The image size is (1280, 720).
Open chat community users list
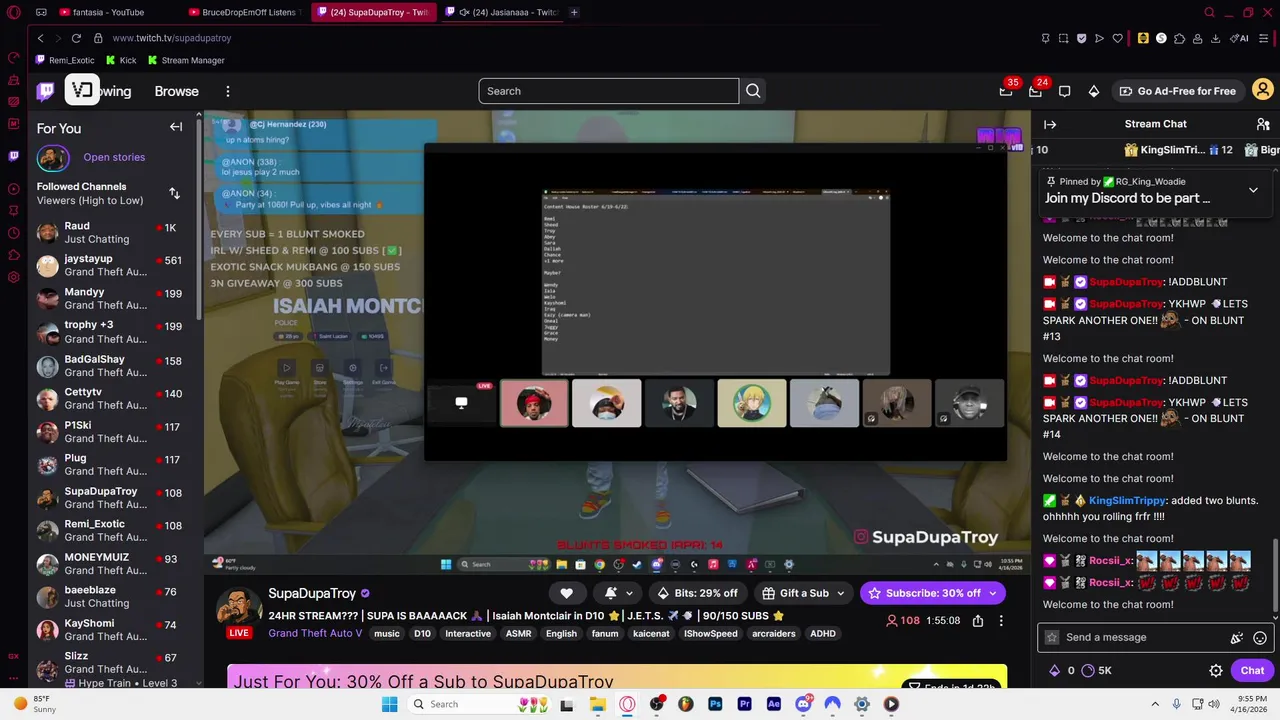pos(1263,124)
